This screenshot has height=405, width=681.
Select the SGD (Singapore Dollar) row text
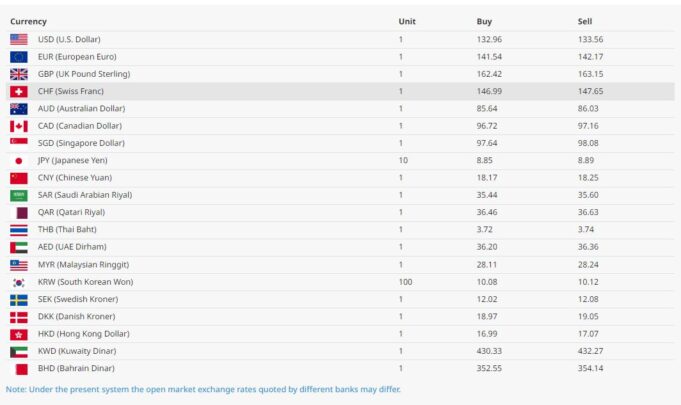click(83, 143)
